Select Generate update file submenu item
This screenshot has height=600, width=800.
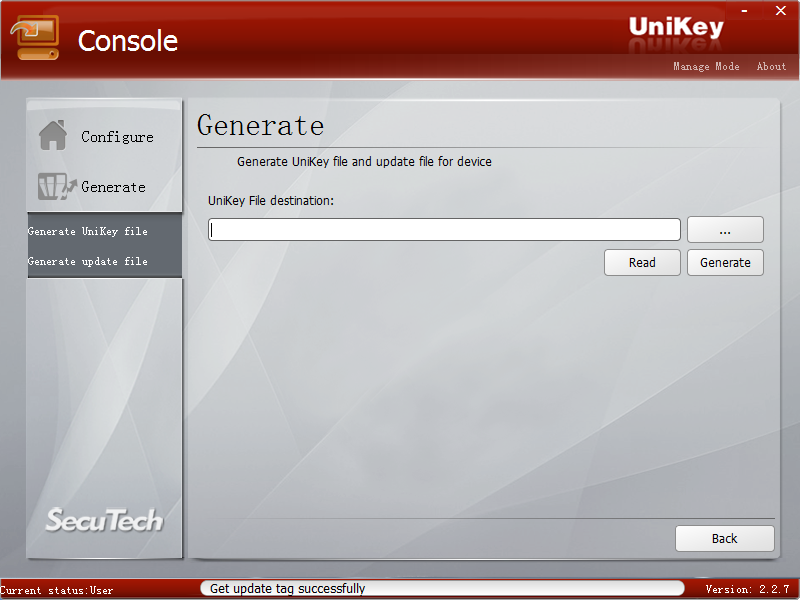point(88,261)
